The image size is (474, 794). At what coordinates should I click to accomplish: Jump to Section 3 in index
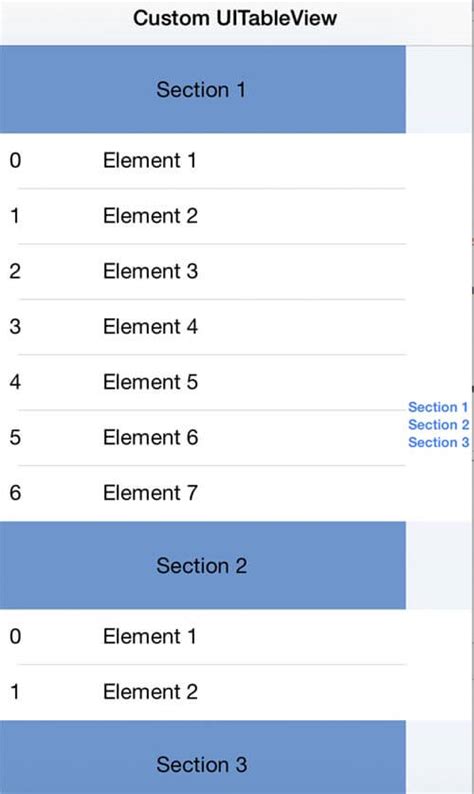point(439,443)
